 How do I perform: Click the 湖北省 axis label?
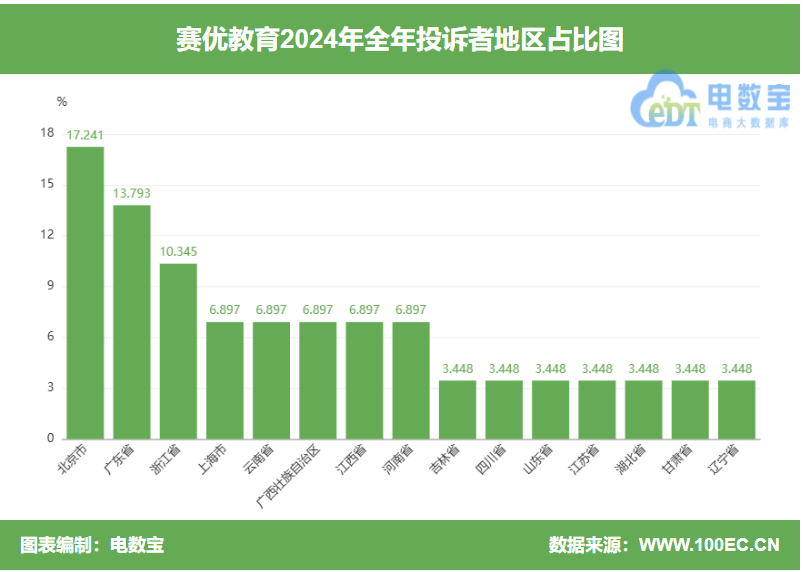(631, 459)
